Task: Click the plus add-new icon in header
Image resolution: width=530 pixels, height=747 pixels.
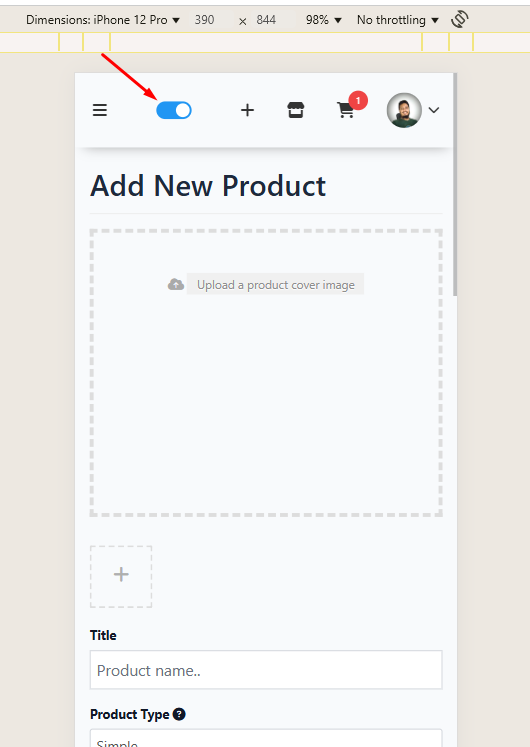Action: click(247, 110)
